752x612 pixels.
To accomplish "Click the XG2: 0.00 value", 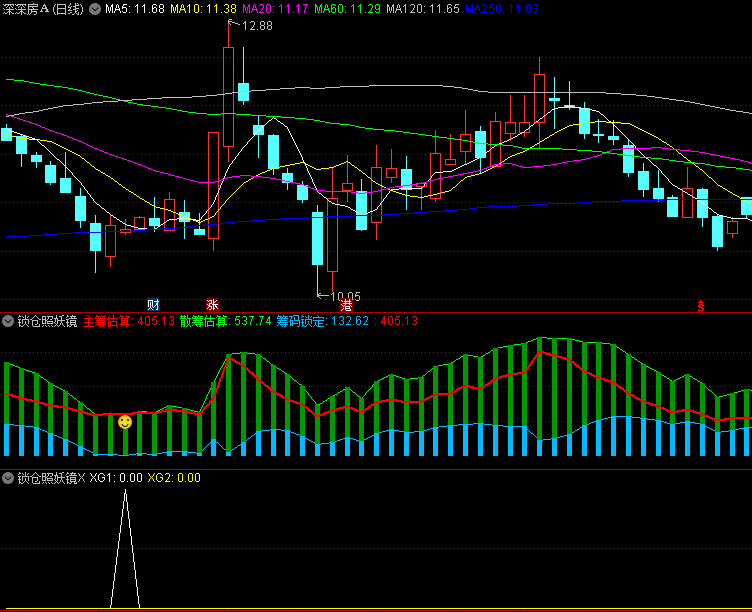I will coord(174,478).
